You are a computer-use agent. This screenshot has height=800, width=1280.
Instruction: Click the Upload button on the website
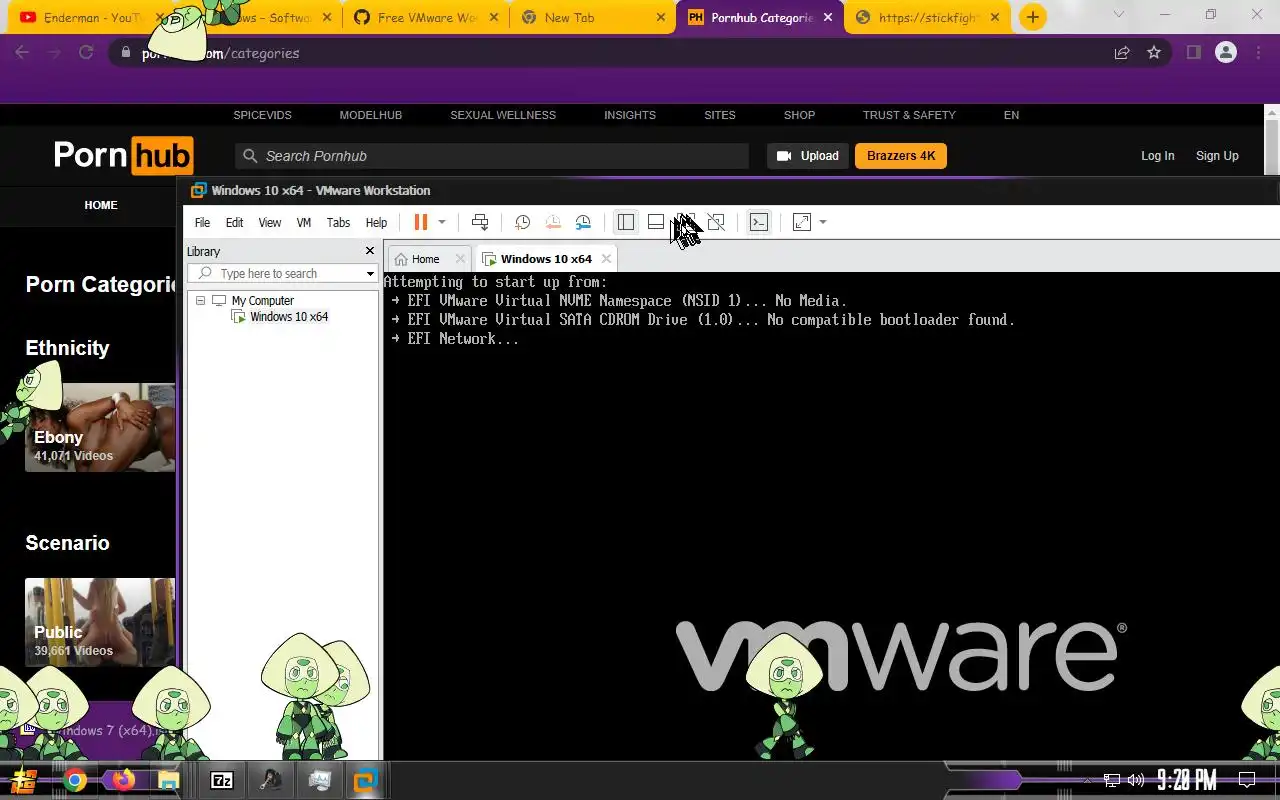tap(808, 156)
